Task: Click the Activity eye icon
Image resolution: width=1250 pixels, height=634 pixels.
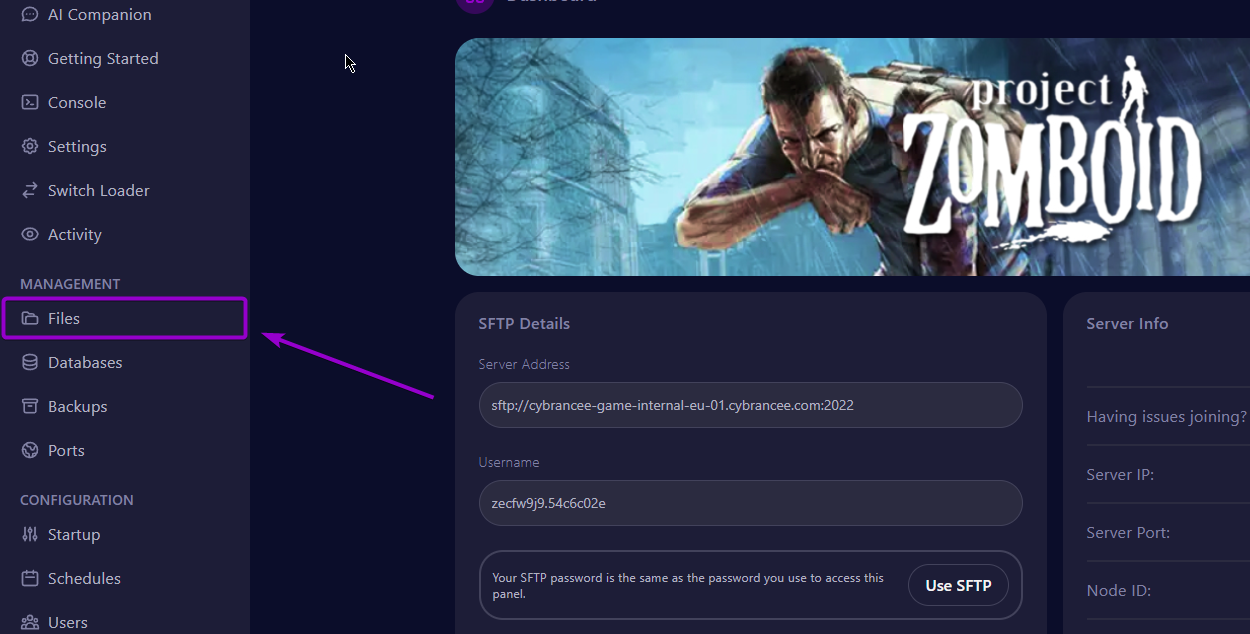Action: [x=30, y=235]
